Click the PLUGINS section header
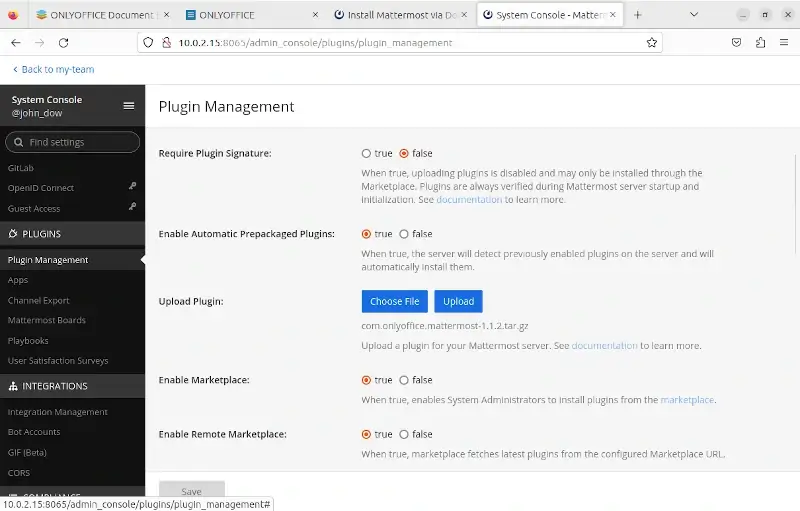 [72, 234]
